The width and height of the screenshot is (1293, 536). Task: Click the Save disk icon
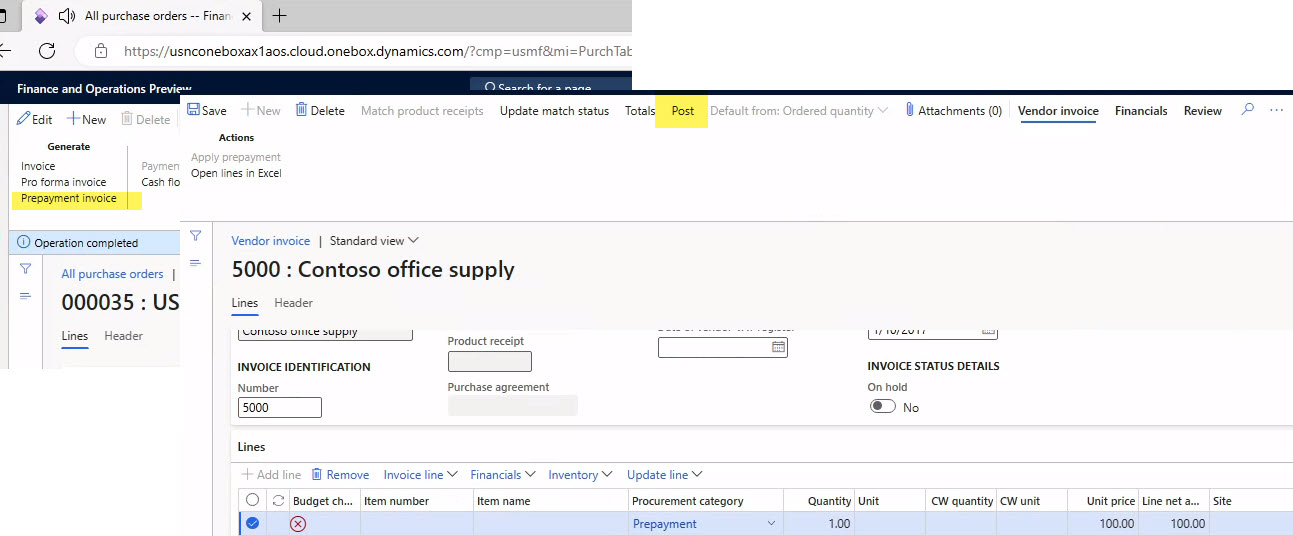[194, 111]
